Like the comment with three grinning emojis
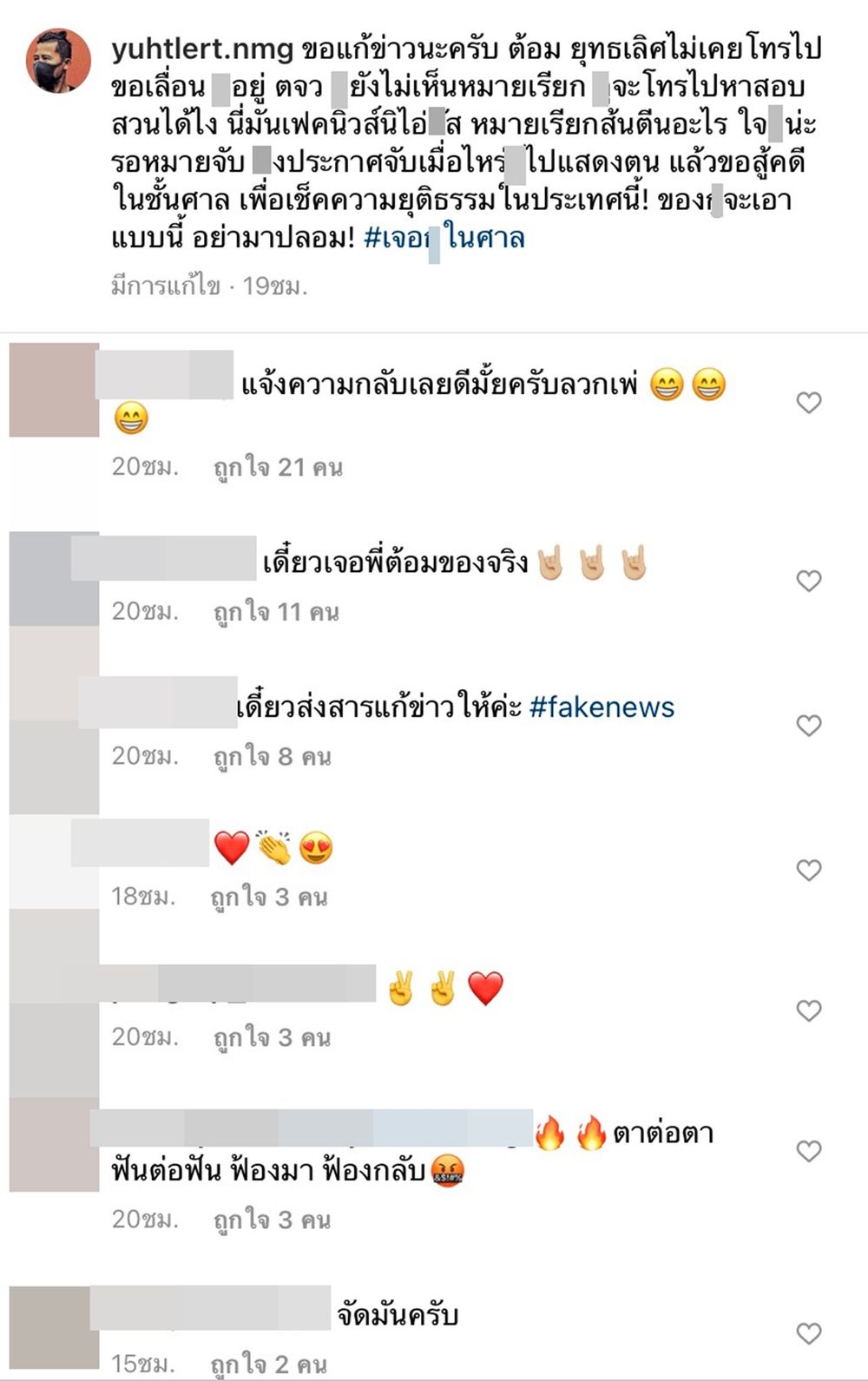Viewport: 868px width, 1381px height. pos(809,403)
